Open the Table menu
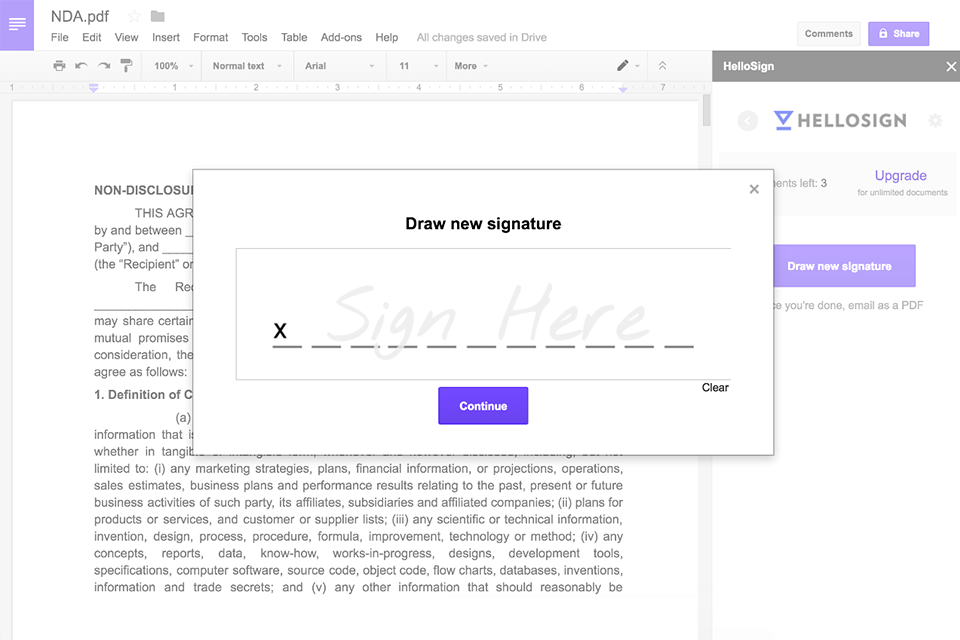This screenshot has width=960, height=640. pyautogui.click(x=294, y=37)
